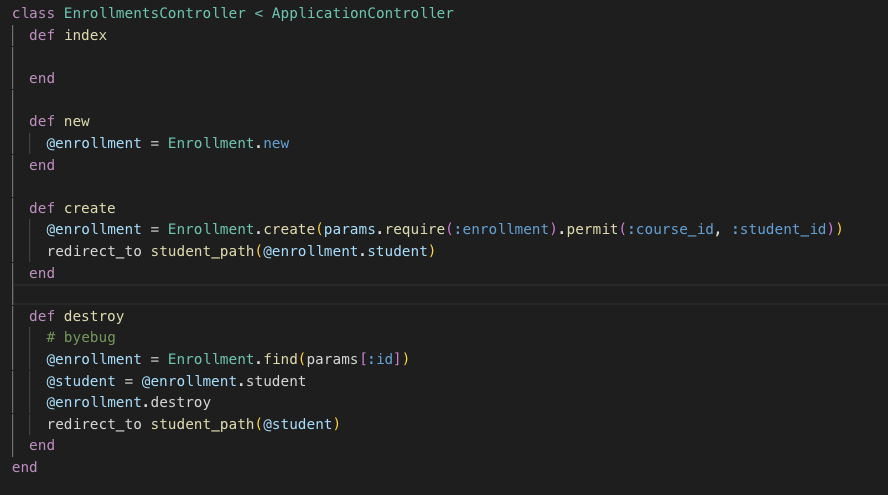Image resolution: width=888 pixels, height=495 pixels.
Task: Click the 'destroy' method name after def
Action: pos(94,316)
